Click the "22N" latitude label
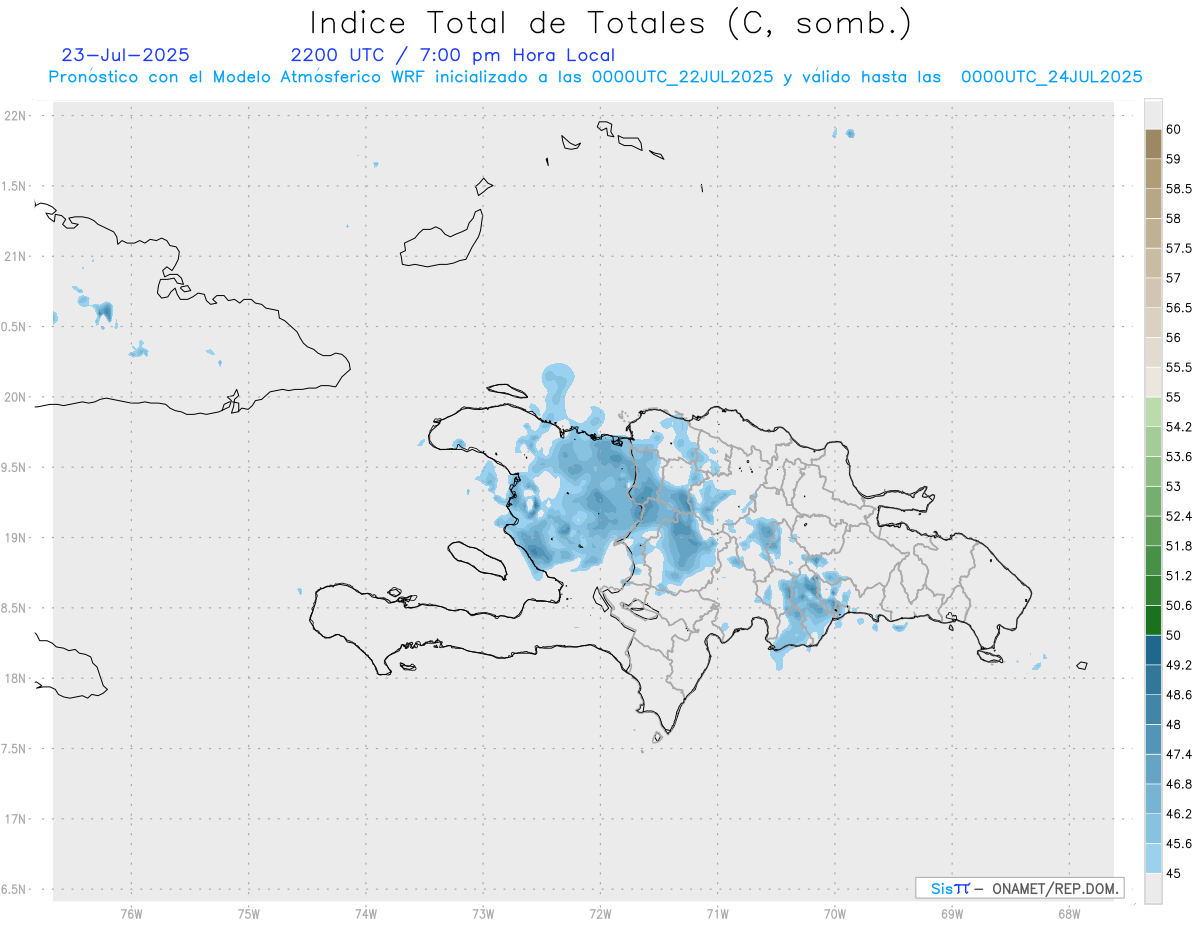The width and height of the screenshot is (1200, 927). 14,116
